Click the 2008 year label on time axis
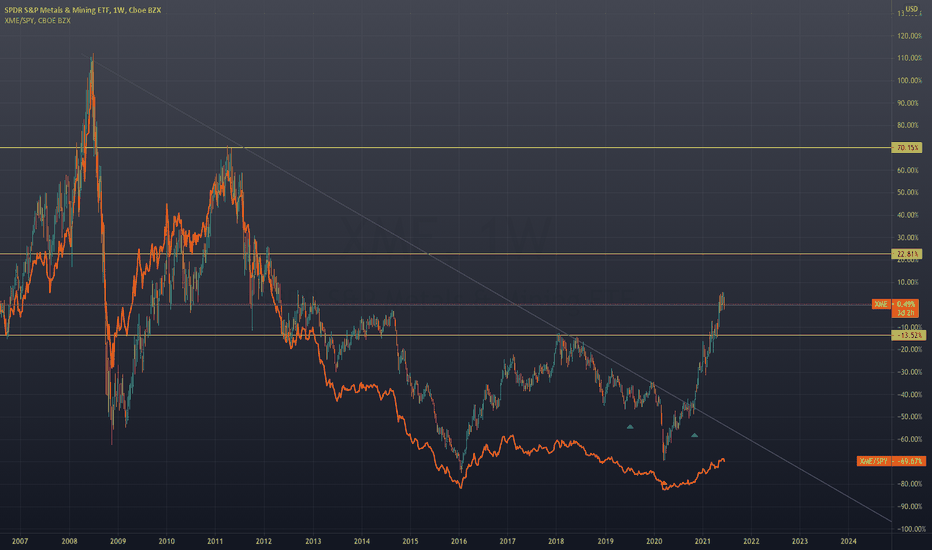932x550 pixels. point(70,541)
